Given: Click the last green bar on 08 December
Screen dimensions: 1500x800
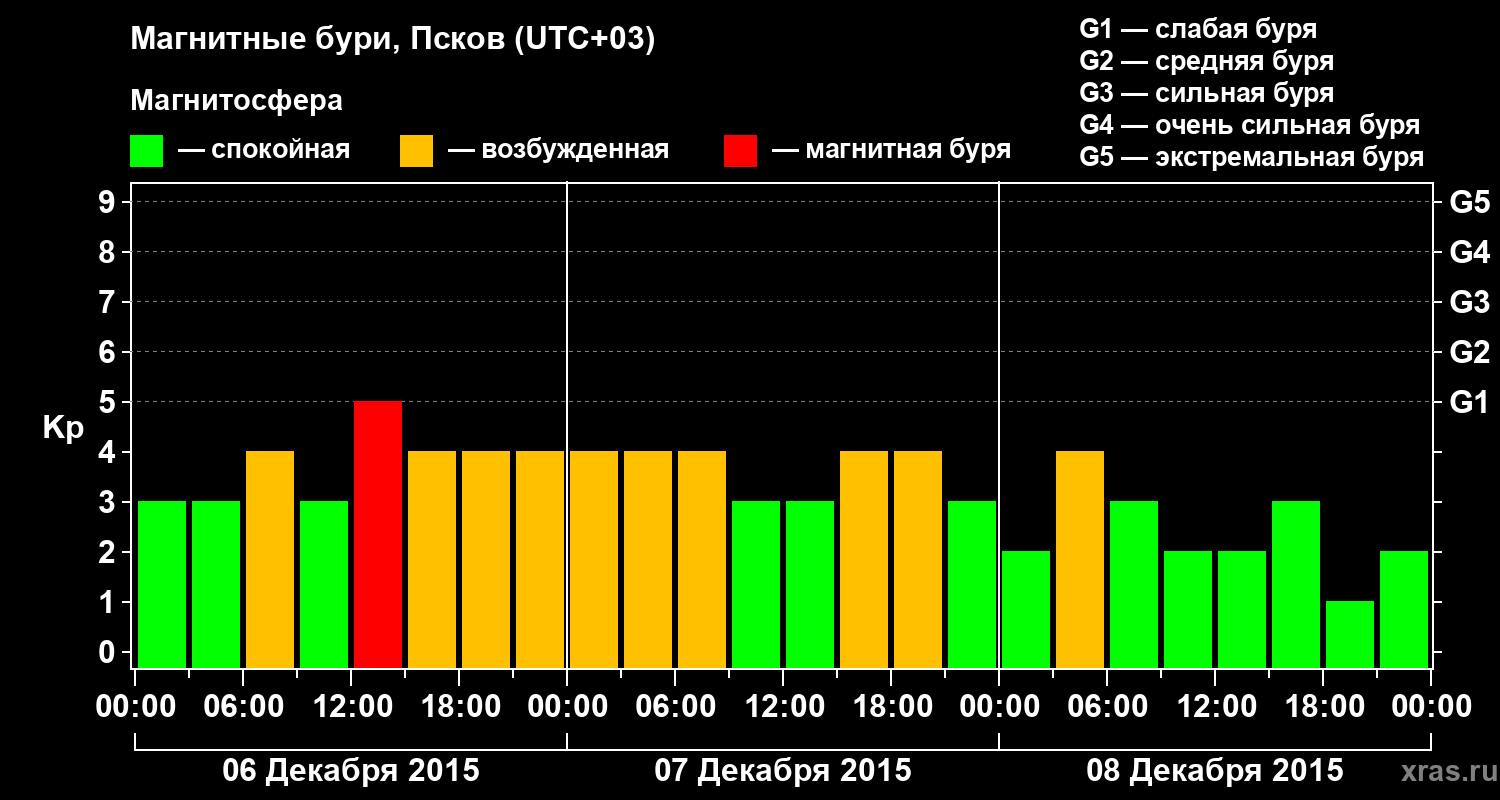Looking at the screenshot, I should pyautogui.click(x=1404, y=609).
